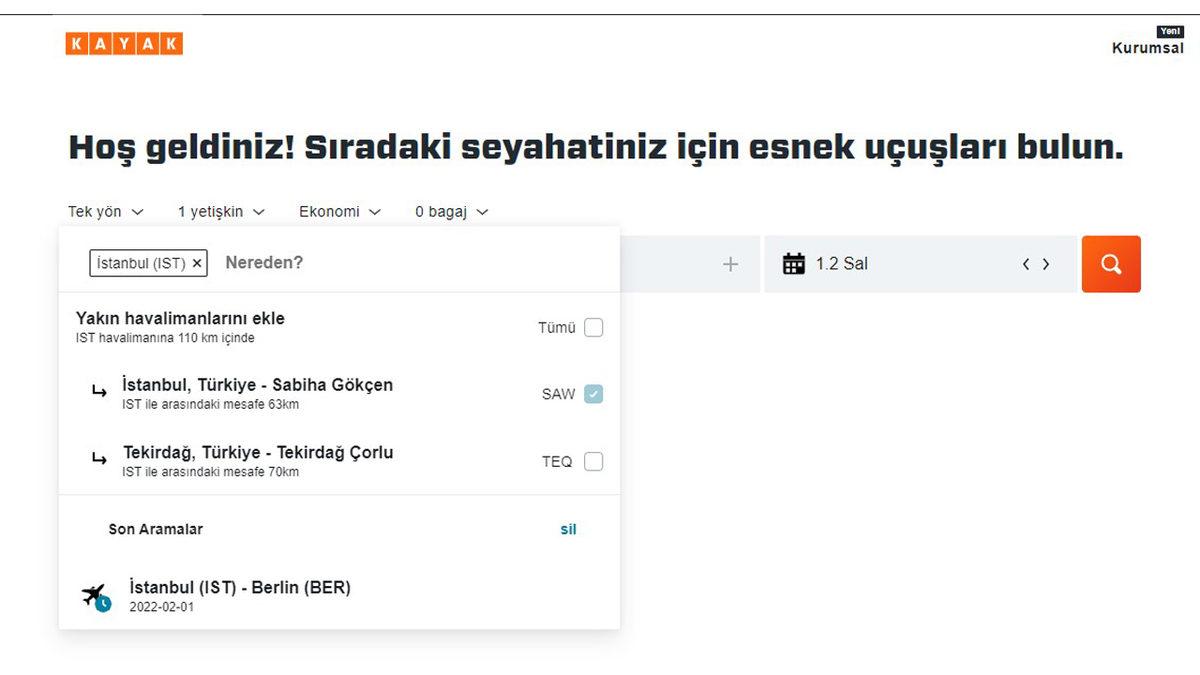
Task: Open the Tek yön trip type dropdown
Action: (104, 211)
